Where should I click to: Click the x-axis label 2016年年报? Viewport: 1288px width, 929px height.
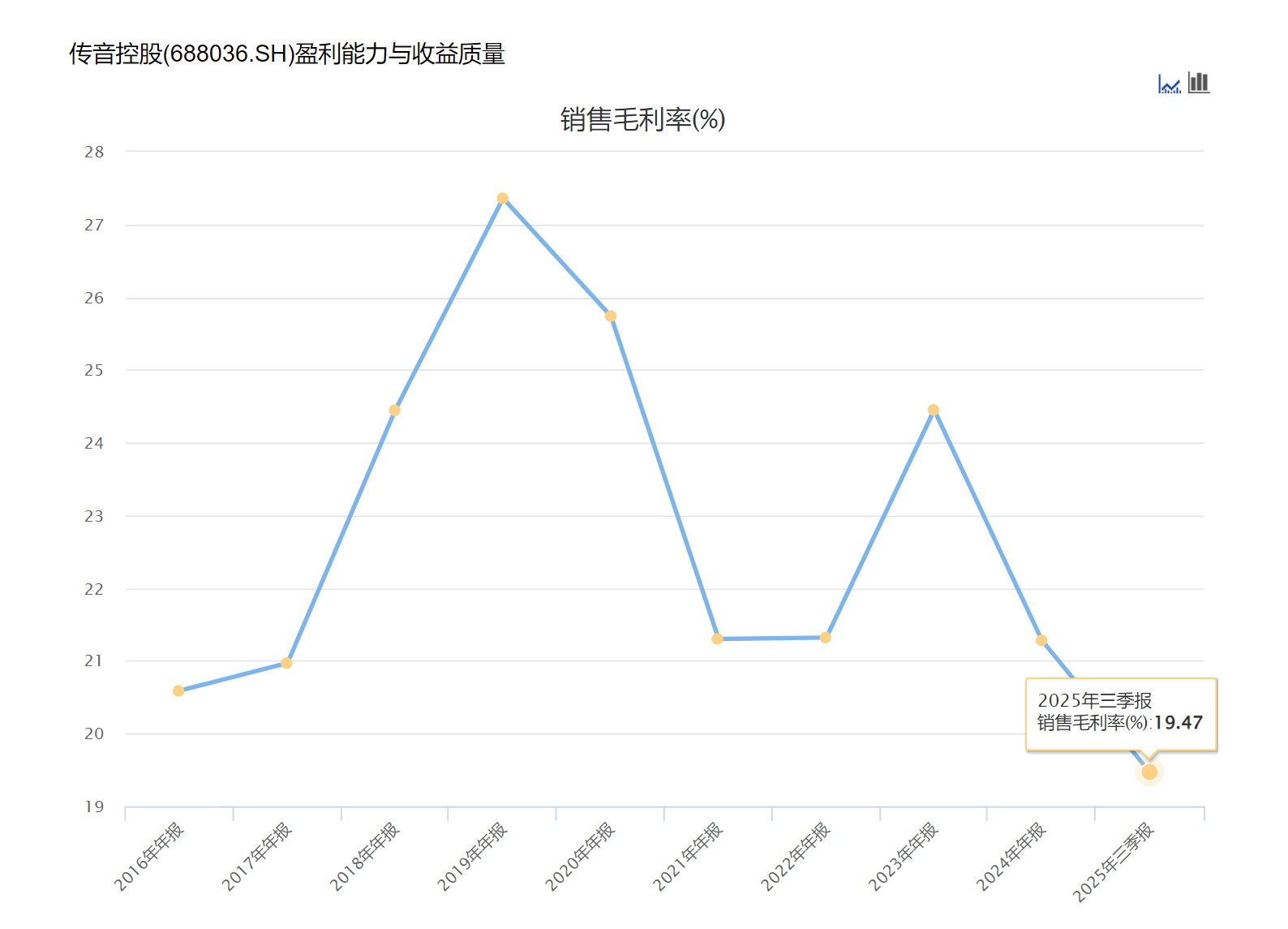pyautogui.click(x=149, y=857)
